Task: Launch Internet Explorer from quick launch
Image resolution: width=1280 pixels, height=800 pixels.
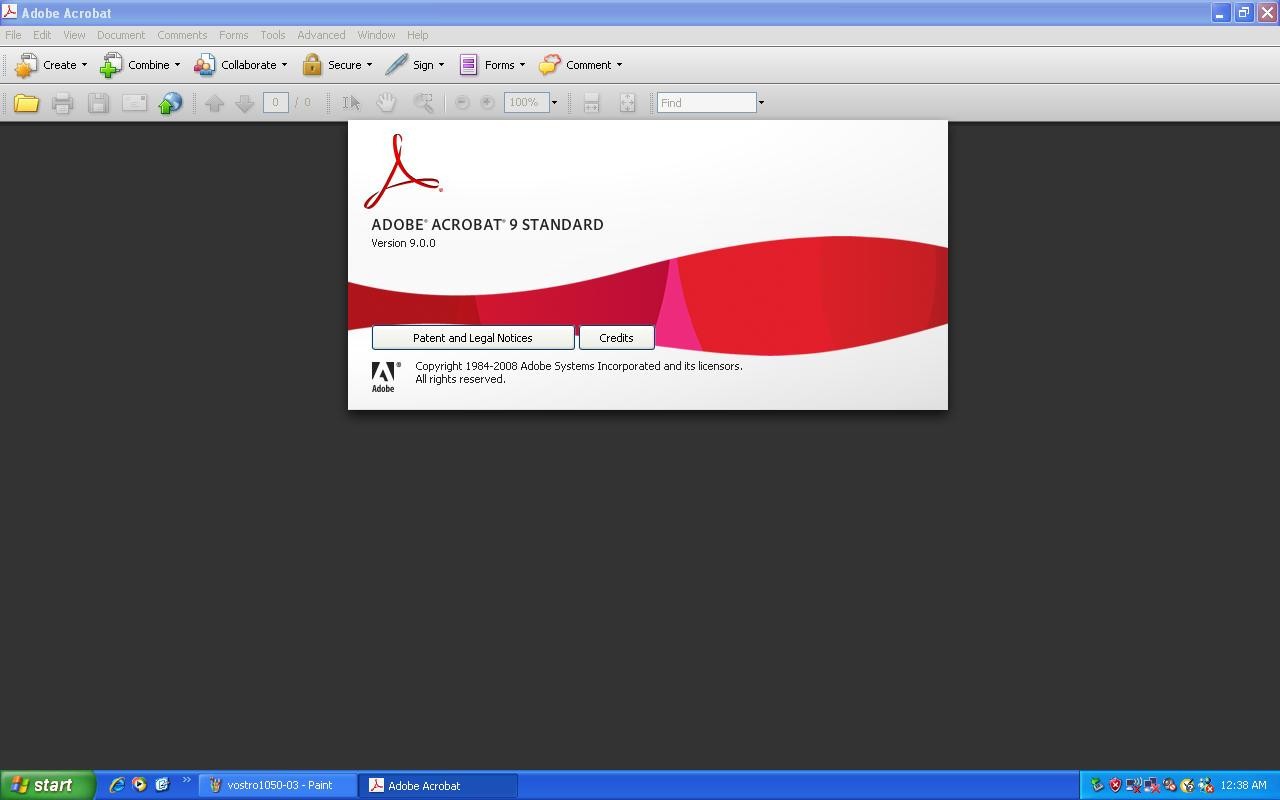Action: [x=117, y=785]
